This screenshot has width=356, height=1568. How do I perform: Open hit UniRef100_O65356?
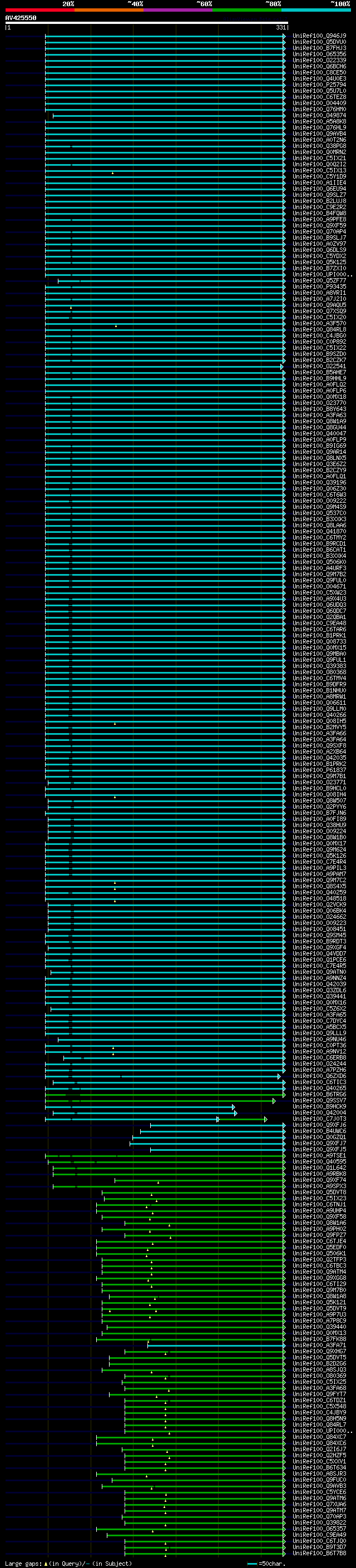point(319,54)
